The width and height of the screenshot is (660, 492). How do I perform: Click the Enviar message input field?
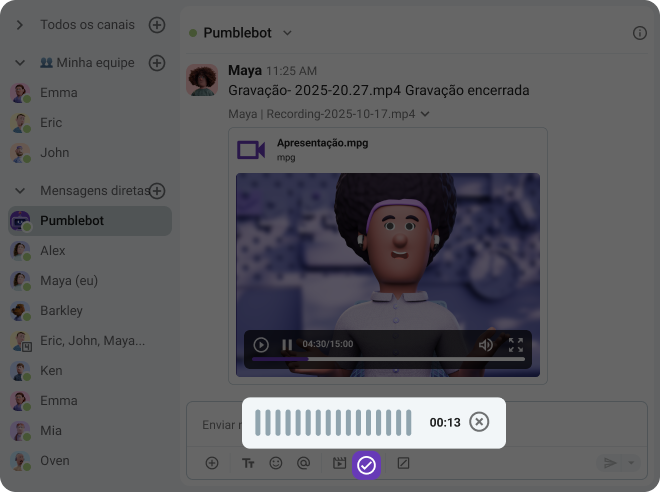[x=417, y=425]
